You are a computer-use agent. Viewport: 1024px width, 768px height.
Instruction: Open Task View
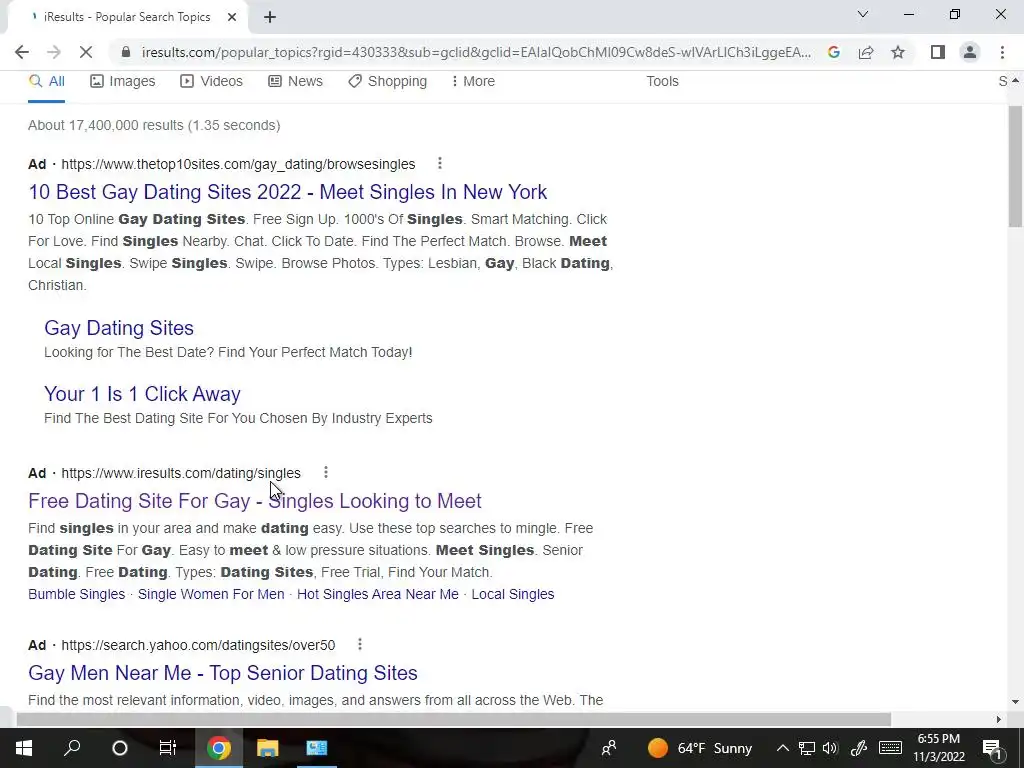[x=168, y=748]
